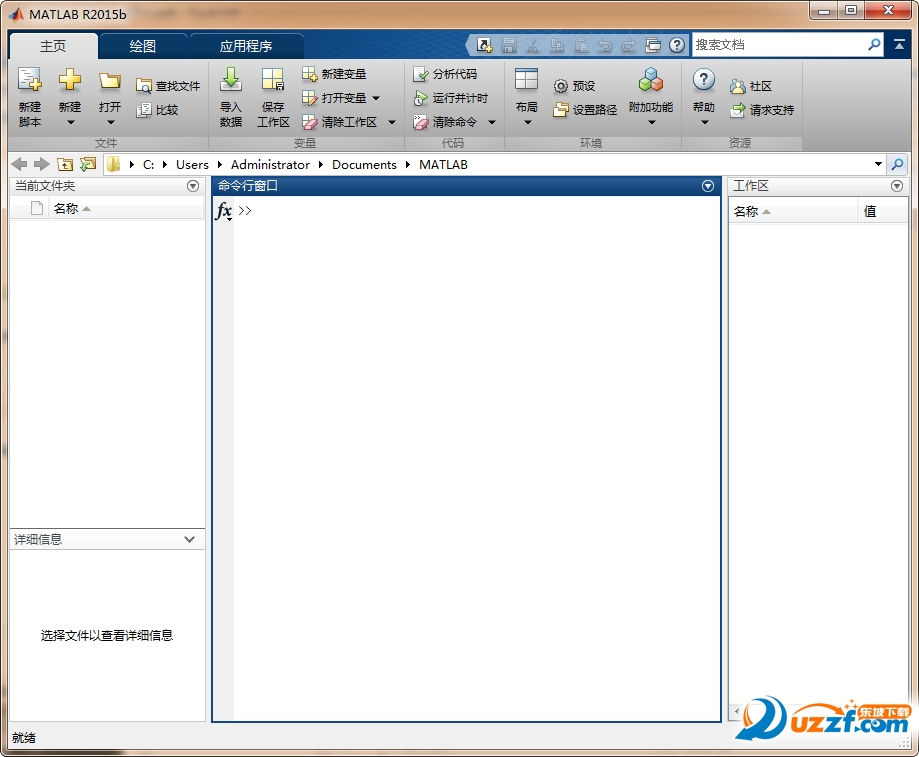Click the Switch Windows icon in quick access

pos(653,45)
